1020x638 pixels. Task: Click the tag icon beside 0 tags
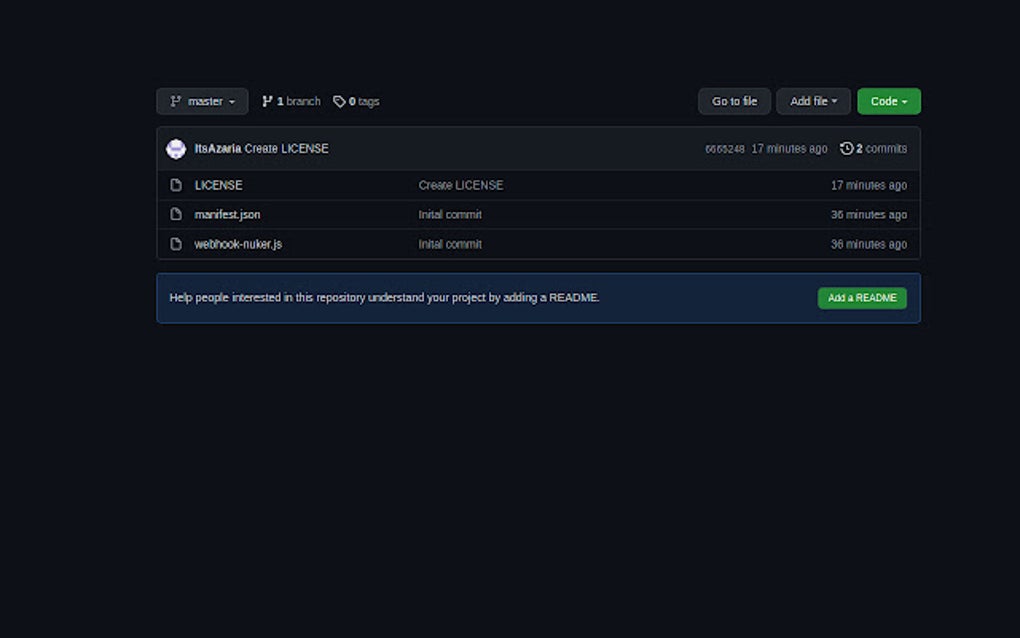coord(340,101)
